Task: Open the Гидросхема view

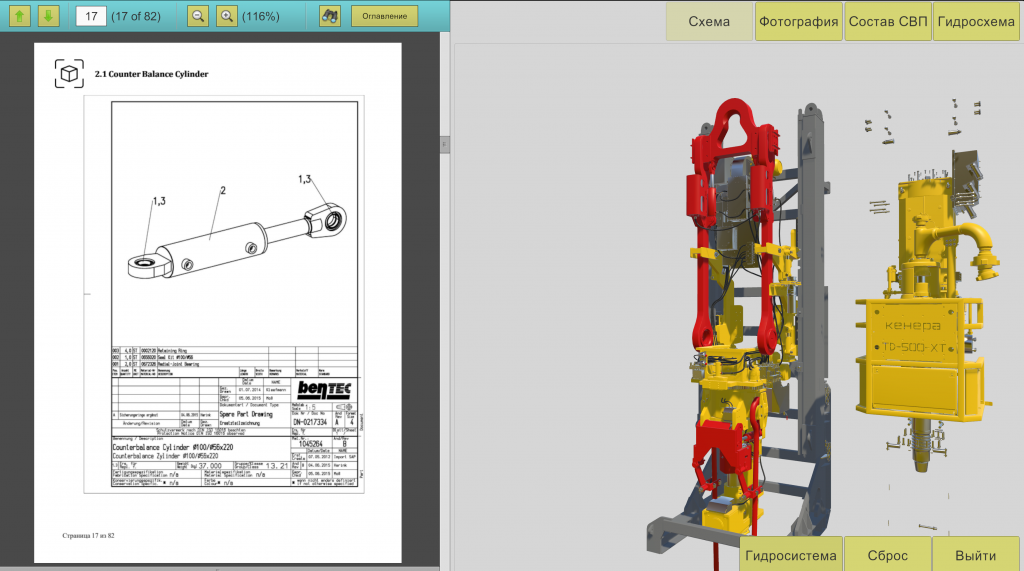Action: [x=976, y=22]
